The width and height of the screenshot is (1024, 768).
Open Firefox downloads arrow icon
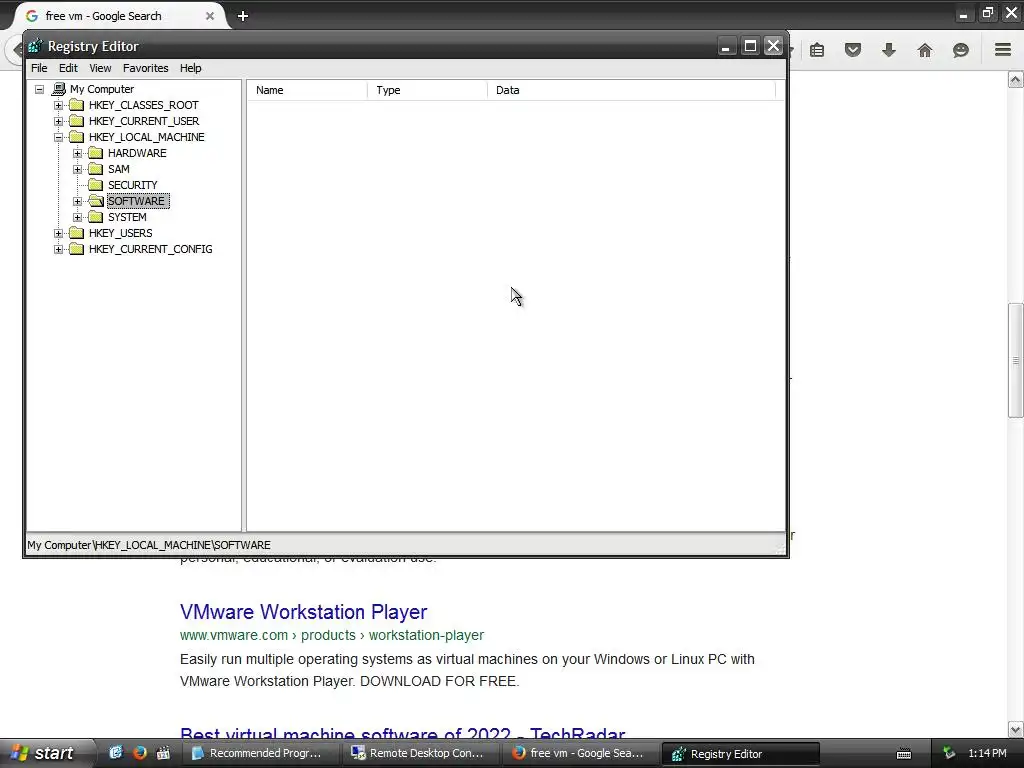pos(889,50)
